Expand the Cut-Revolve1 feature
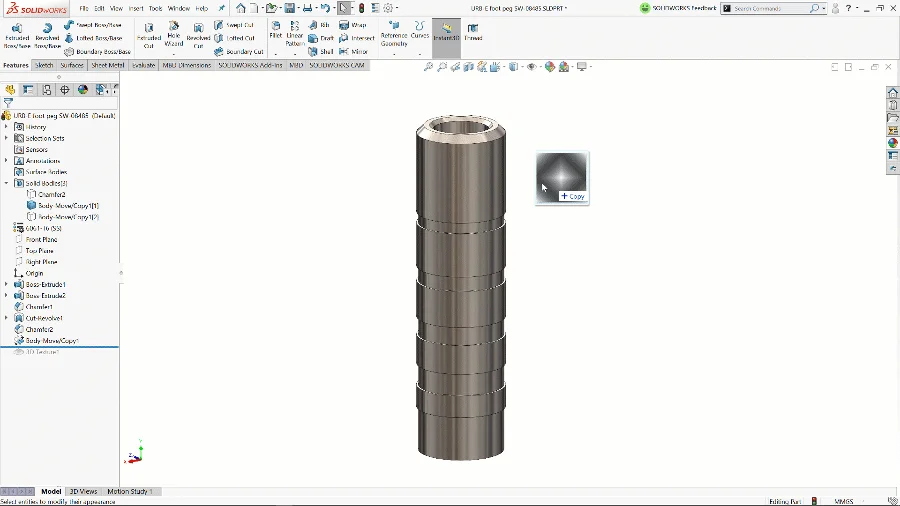The image size is (900, 506). (x=6, y=318)
